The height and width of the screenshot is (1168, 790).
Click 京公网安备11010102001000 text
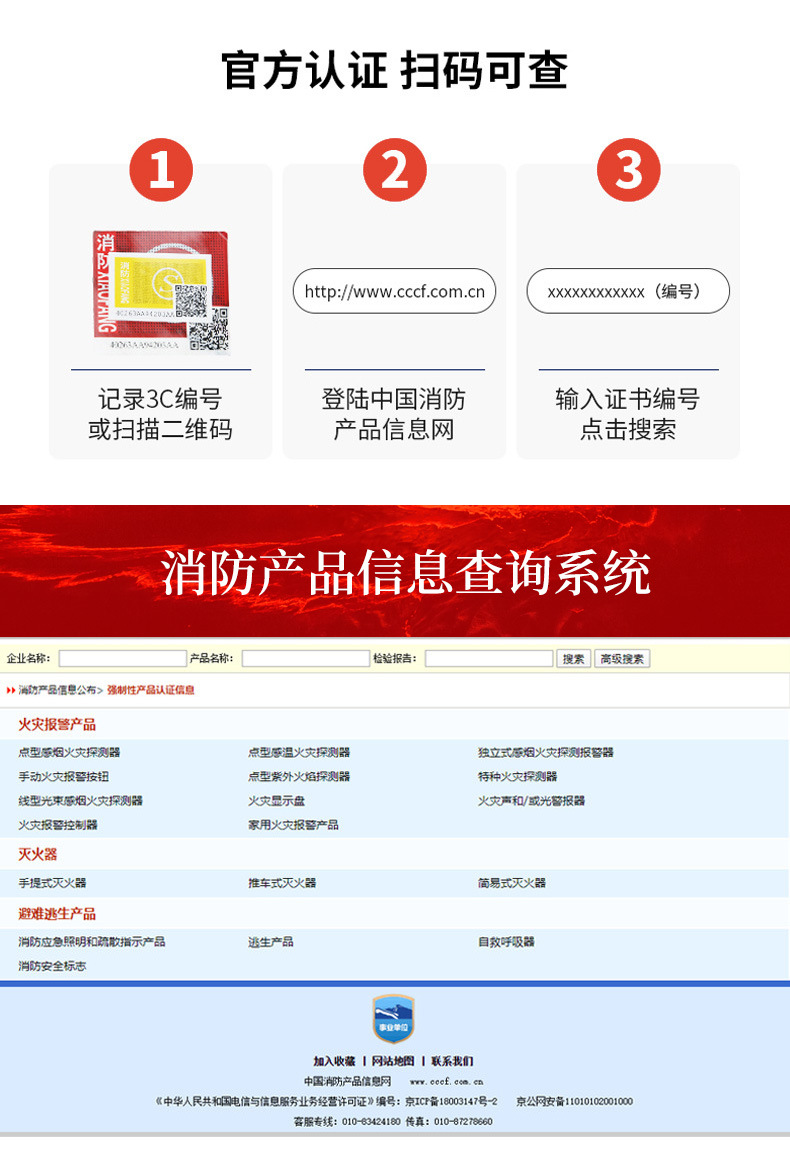coord(574,1101)
